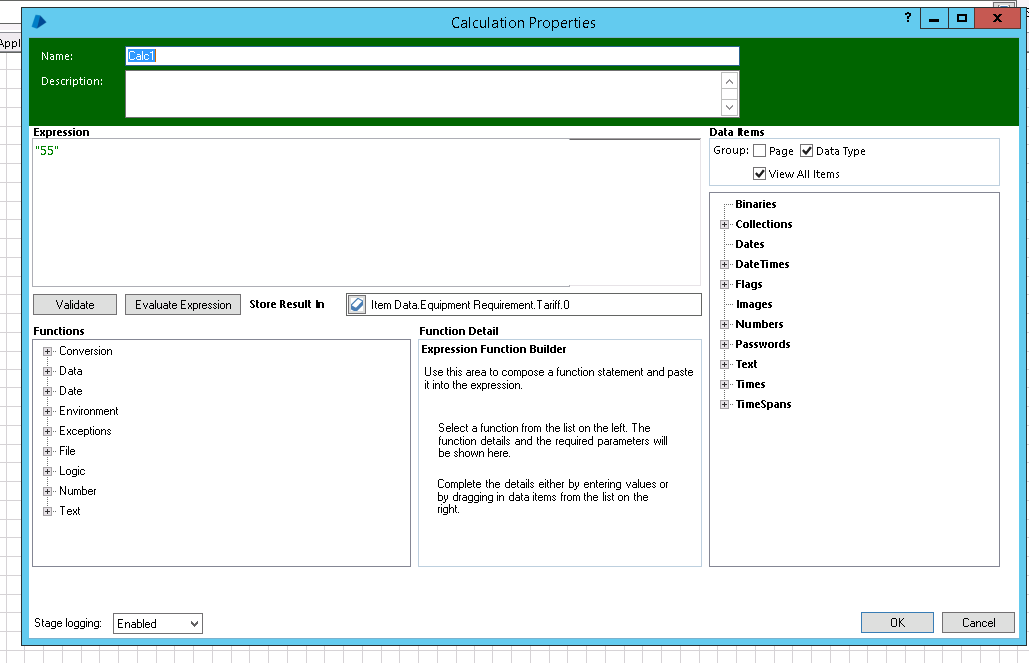Select the Logic category label
The height and width of the screenshot is (663, 1029).
pyautogui.click(x=72, y=471)
